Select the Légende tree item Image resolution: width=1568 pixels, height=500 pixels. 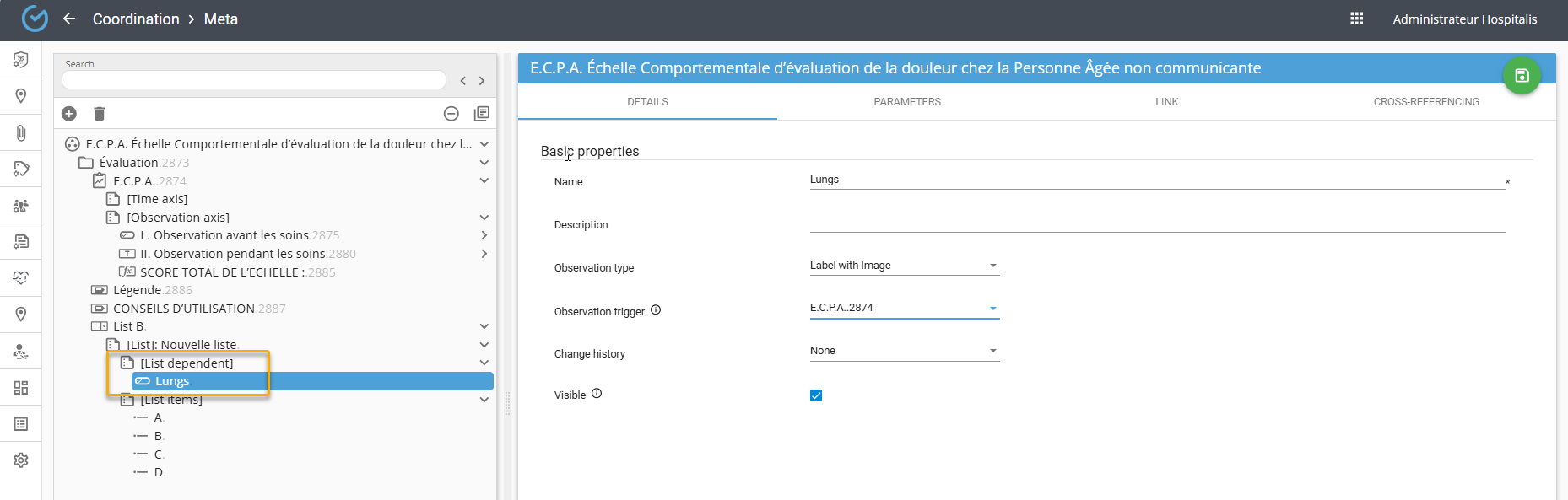point(137,290)
